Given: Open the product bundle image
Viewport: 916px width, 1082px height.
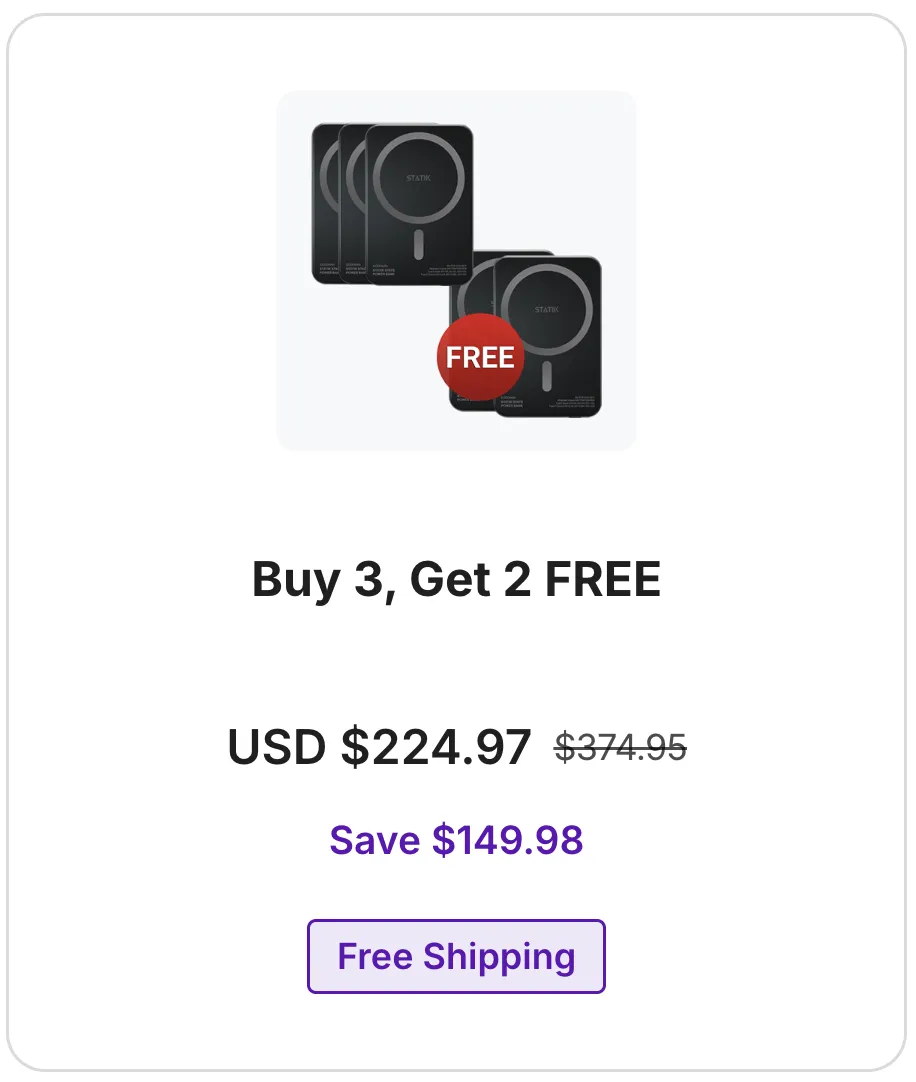Looking at the screenshot, I should tap(456, 270).
